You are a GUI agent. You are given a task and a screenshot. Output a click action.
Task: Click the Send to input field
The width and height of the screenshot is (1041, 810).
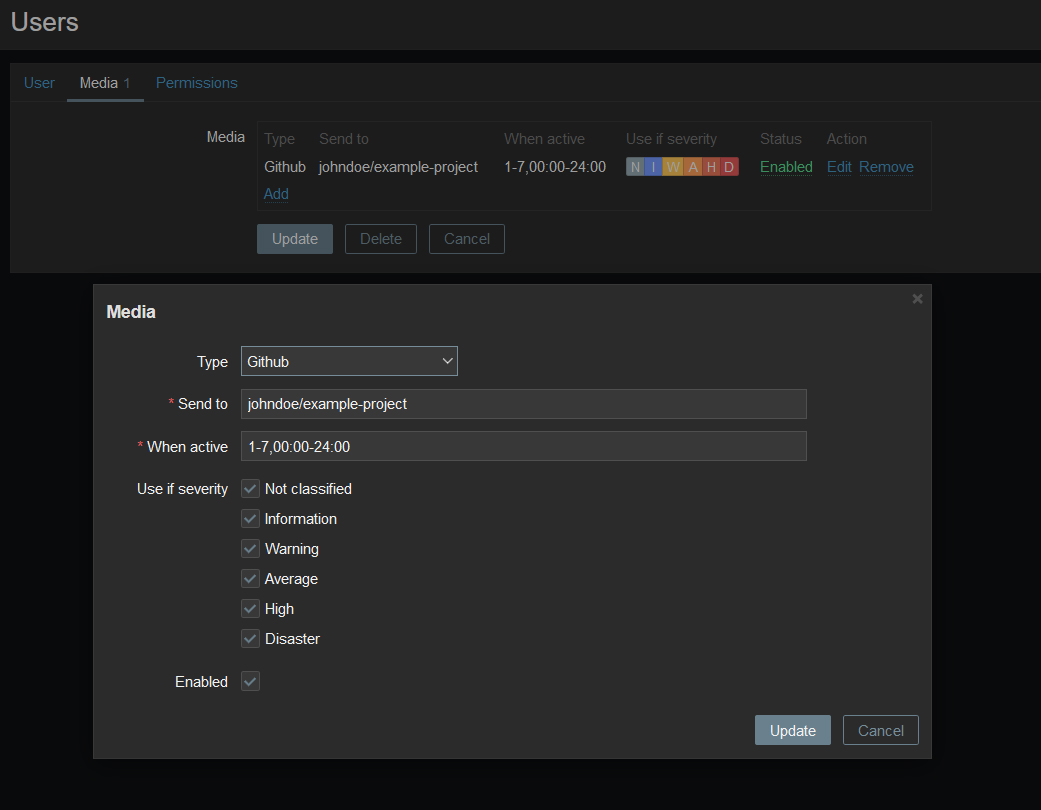tap(523, 404)
